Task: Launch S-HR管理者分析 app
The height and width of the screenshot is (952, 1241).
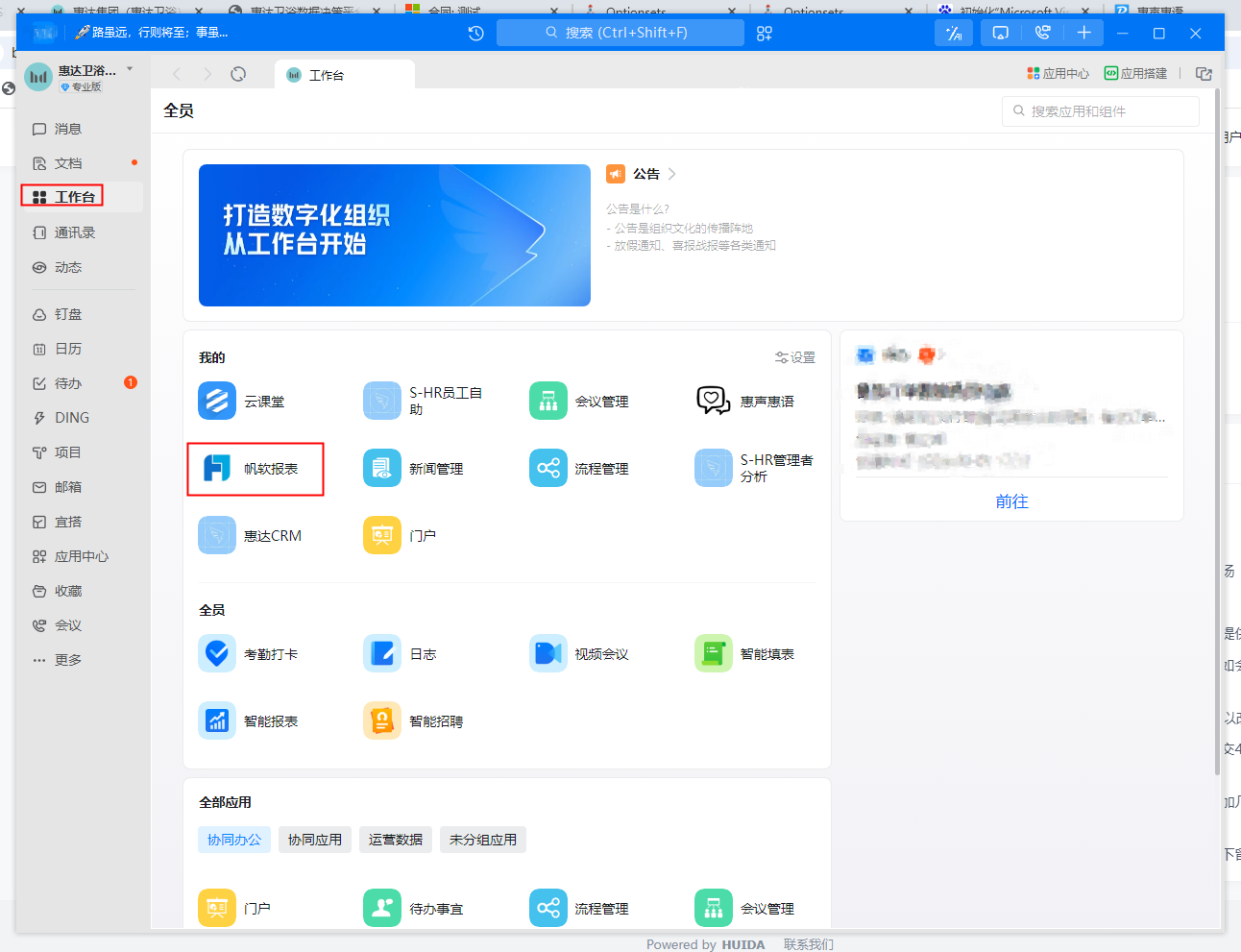Action: pos(714,468)
